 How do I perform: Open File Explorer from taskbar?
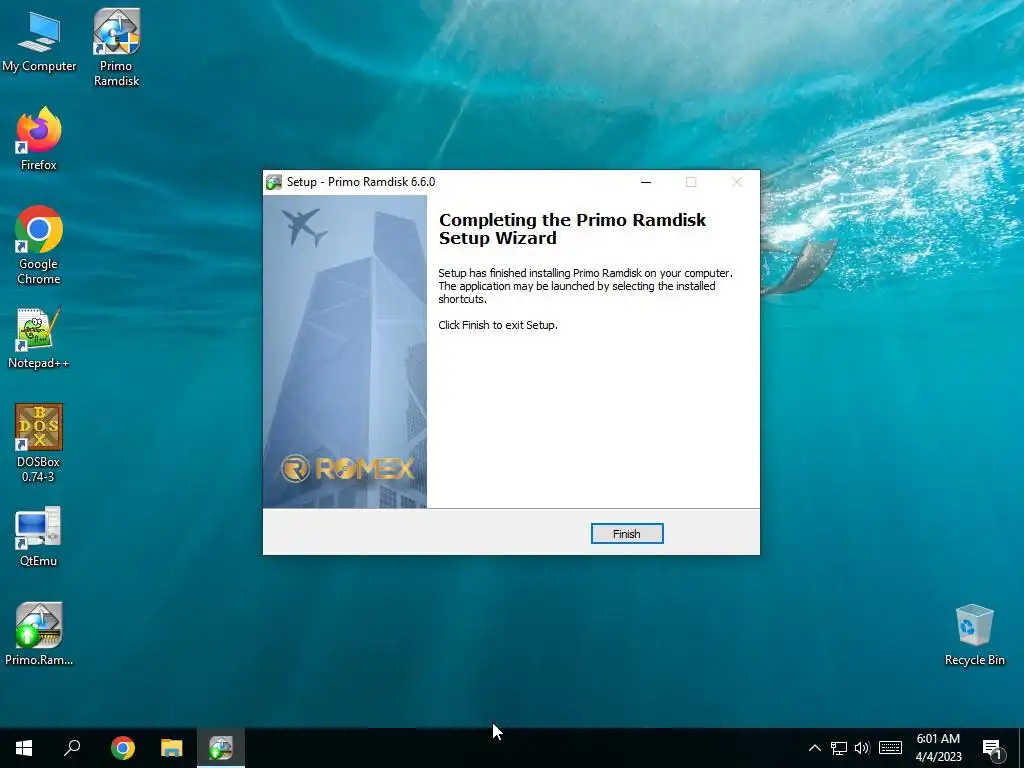click(172, 748)
